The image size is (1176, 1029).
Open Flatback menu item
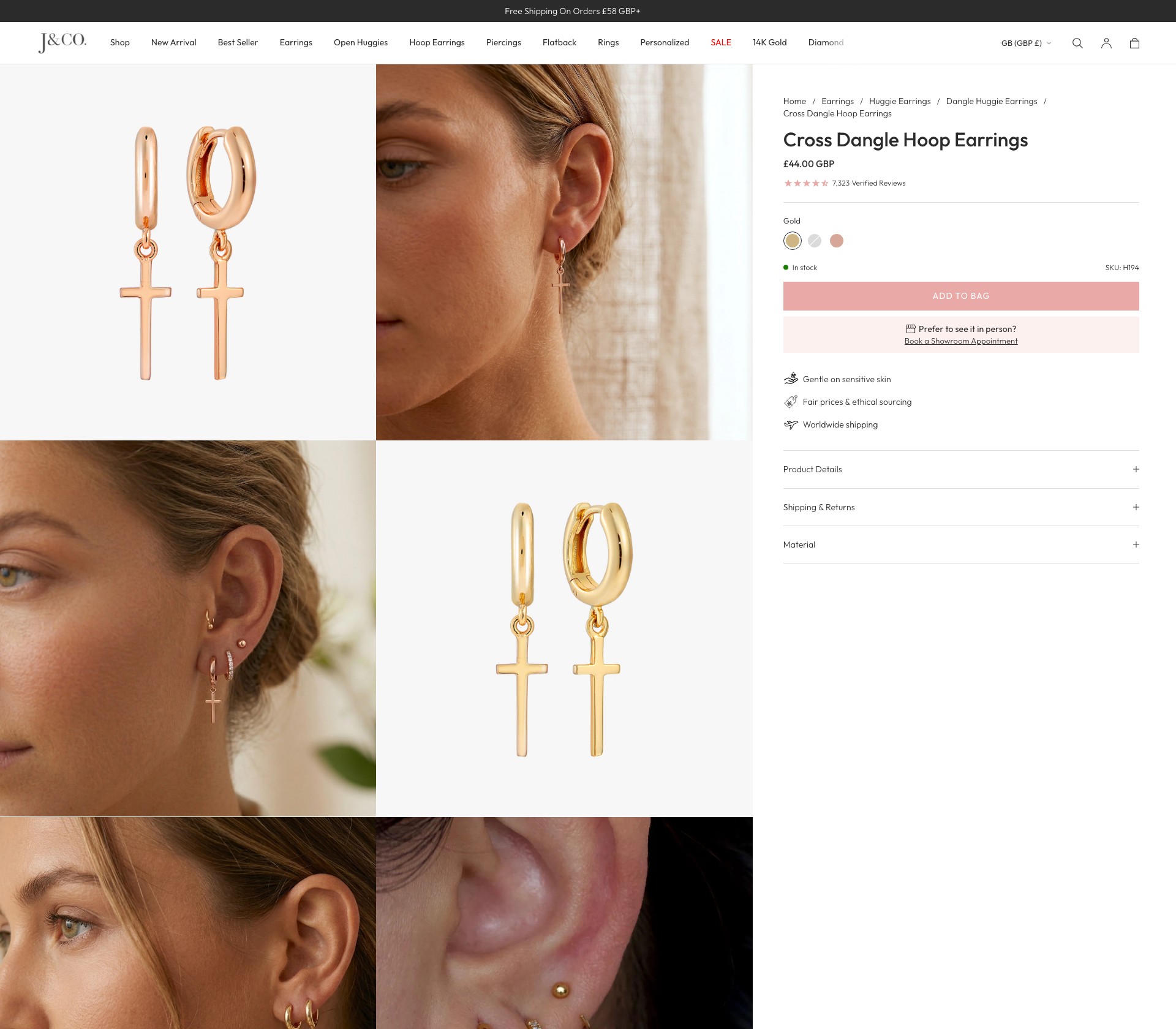pos(559,42)
